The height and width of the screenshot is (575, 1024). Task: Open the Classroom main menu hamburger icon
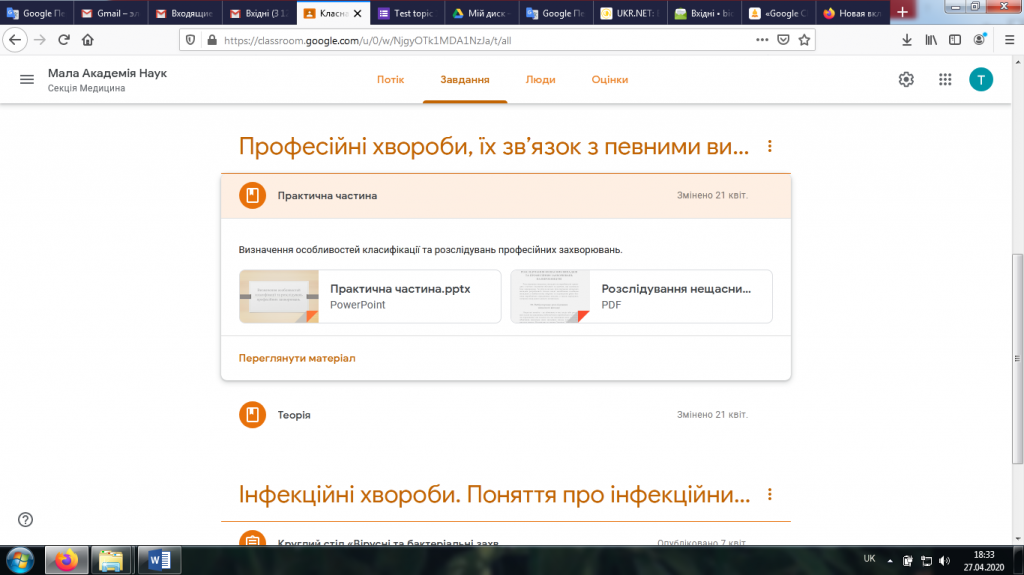pos(27,80)
